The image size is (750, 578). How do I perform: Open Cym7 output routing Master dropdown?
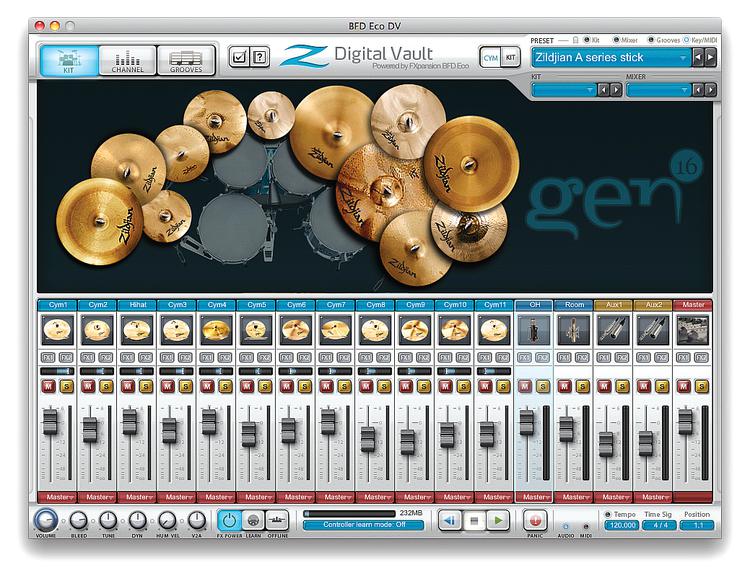pyautogui.click(x=335, y=497)
